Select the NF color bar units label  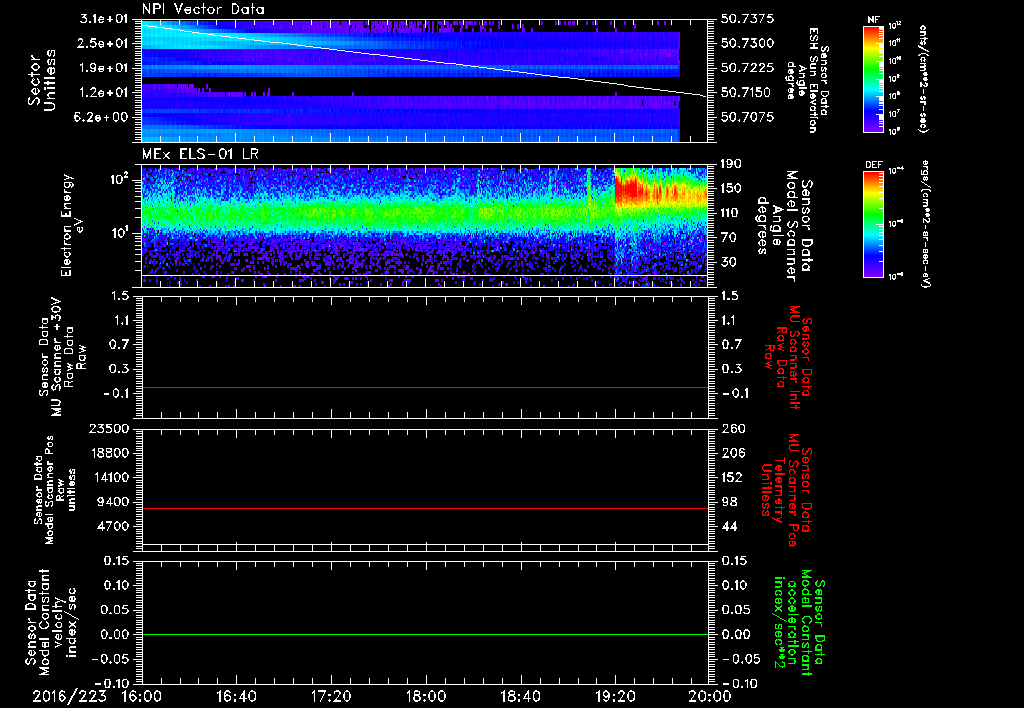(923, 79)
